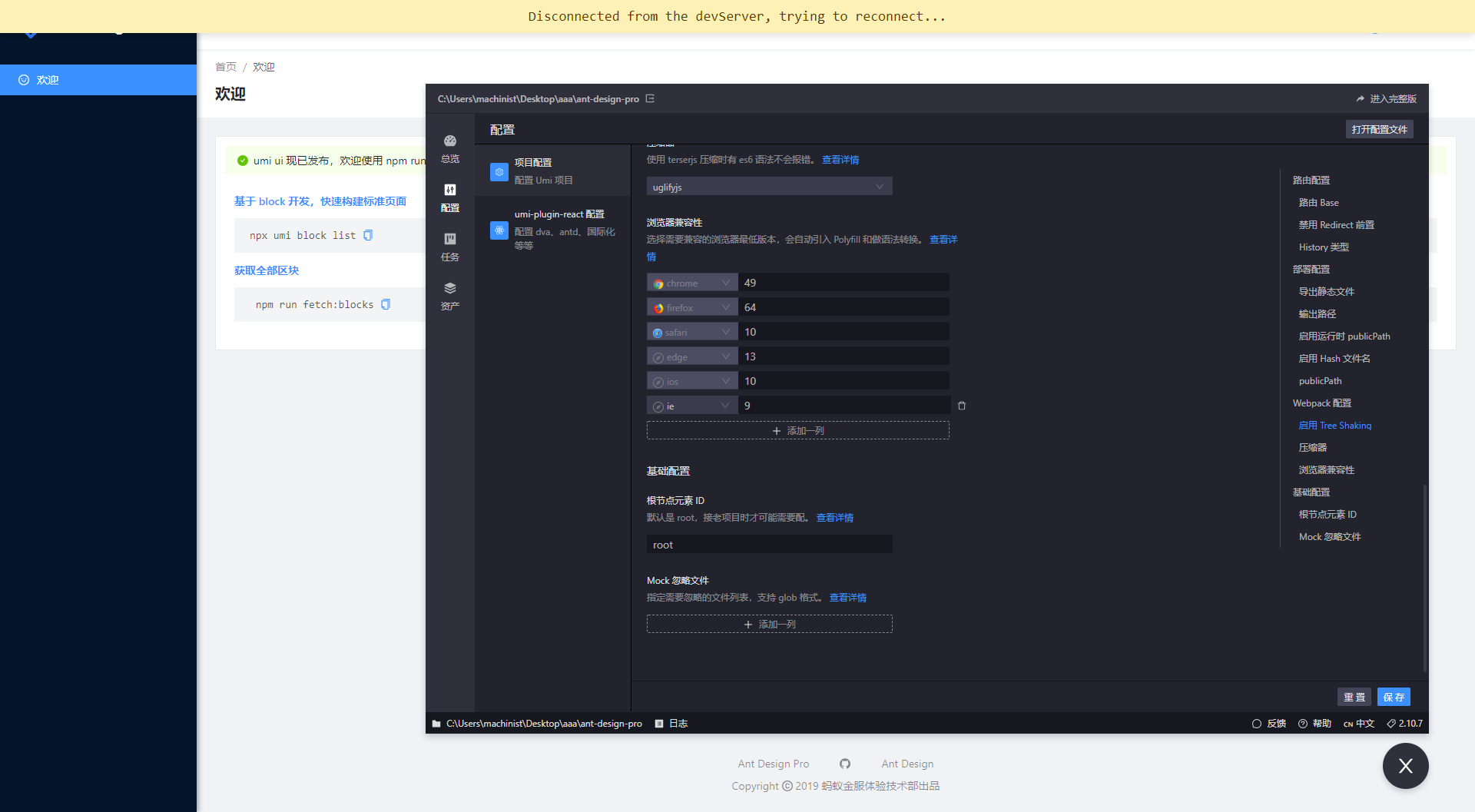Open 日志 log in status bar
The width and height of the screenshot is (1475, 812).
(x=671, y=724)
